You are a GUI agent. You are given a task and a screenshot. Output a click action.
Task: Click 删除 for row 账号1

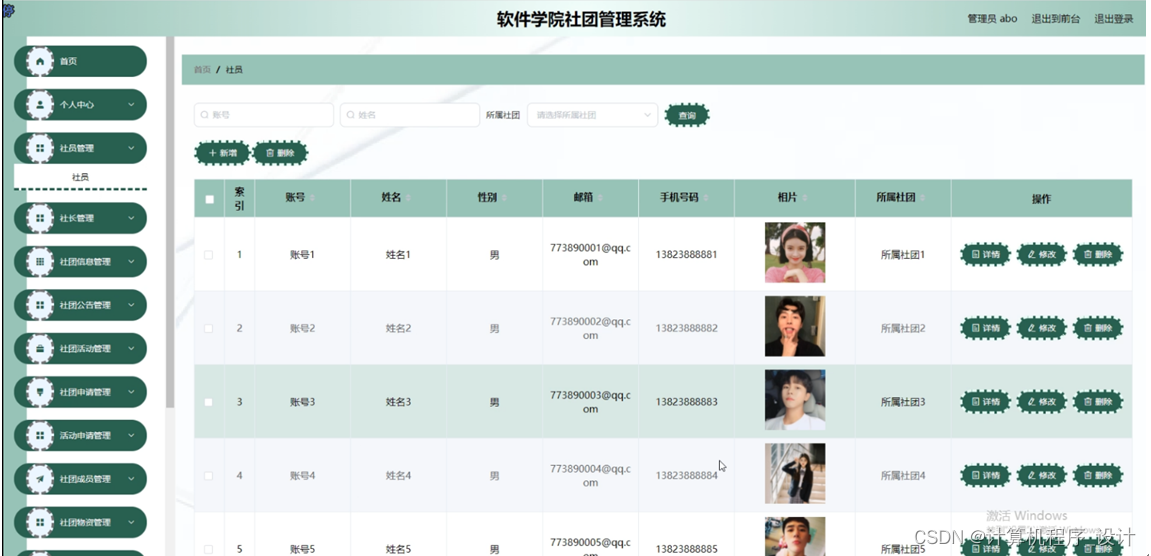point(1098,255)
